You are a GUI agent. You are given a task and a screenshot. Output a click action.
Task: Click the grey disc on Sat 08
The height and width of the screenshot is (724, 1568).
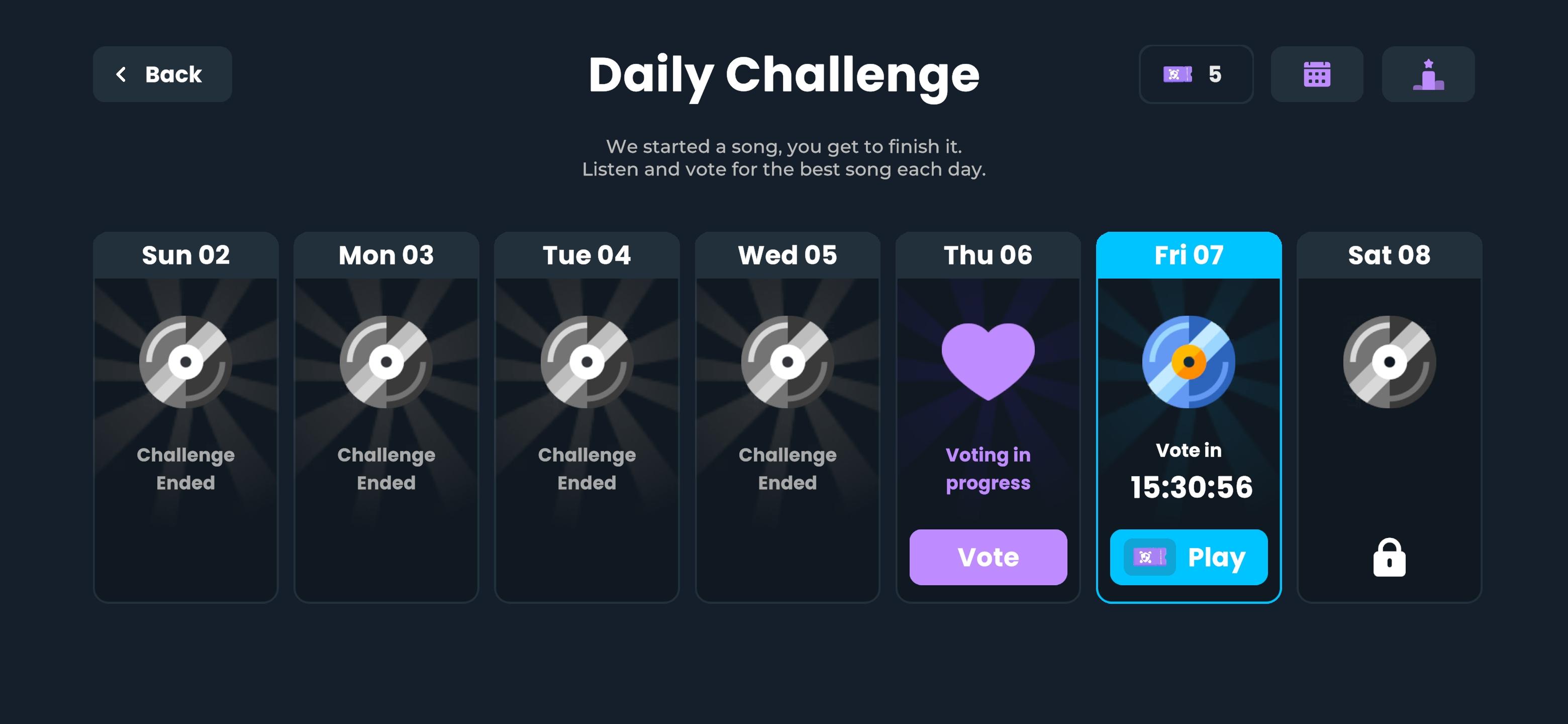(1389, 361)
